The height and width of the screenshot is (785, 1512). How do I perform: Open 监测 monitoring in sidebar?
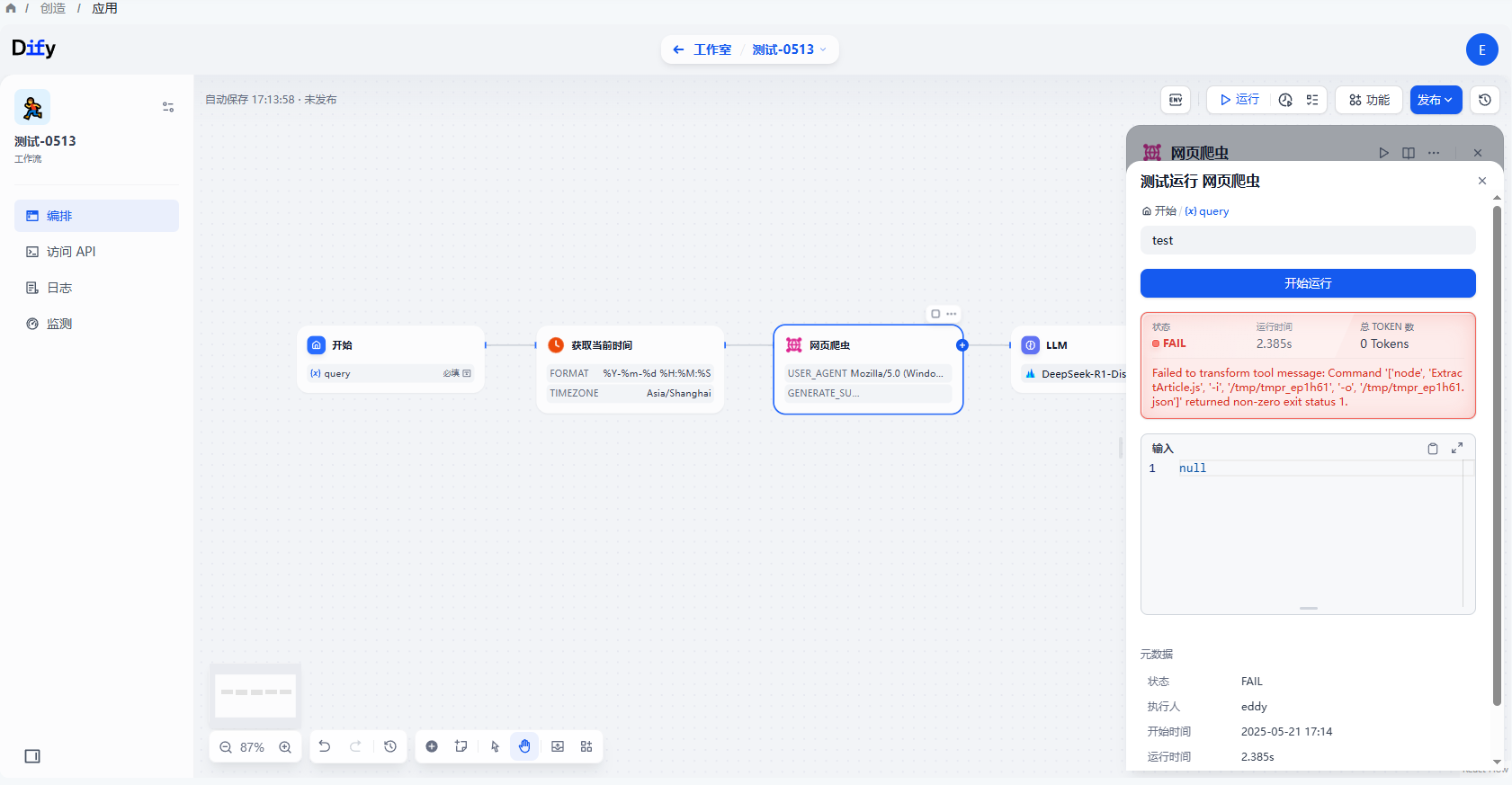(96, 324)
